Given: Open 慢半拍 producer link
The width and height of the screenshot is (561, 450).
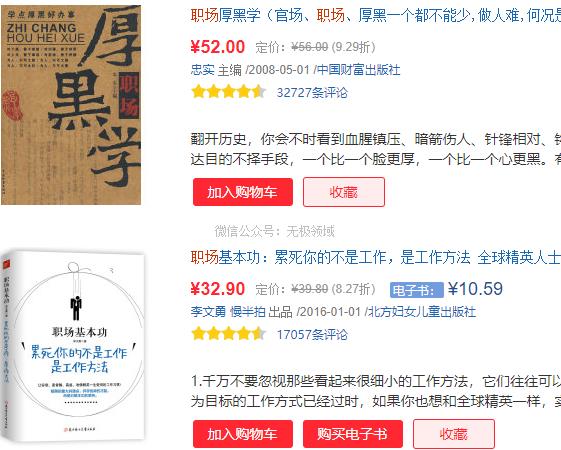Looking at the screenshot, I should 248,312.
